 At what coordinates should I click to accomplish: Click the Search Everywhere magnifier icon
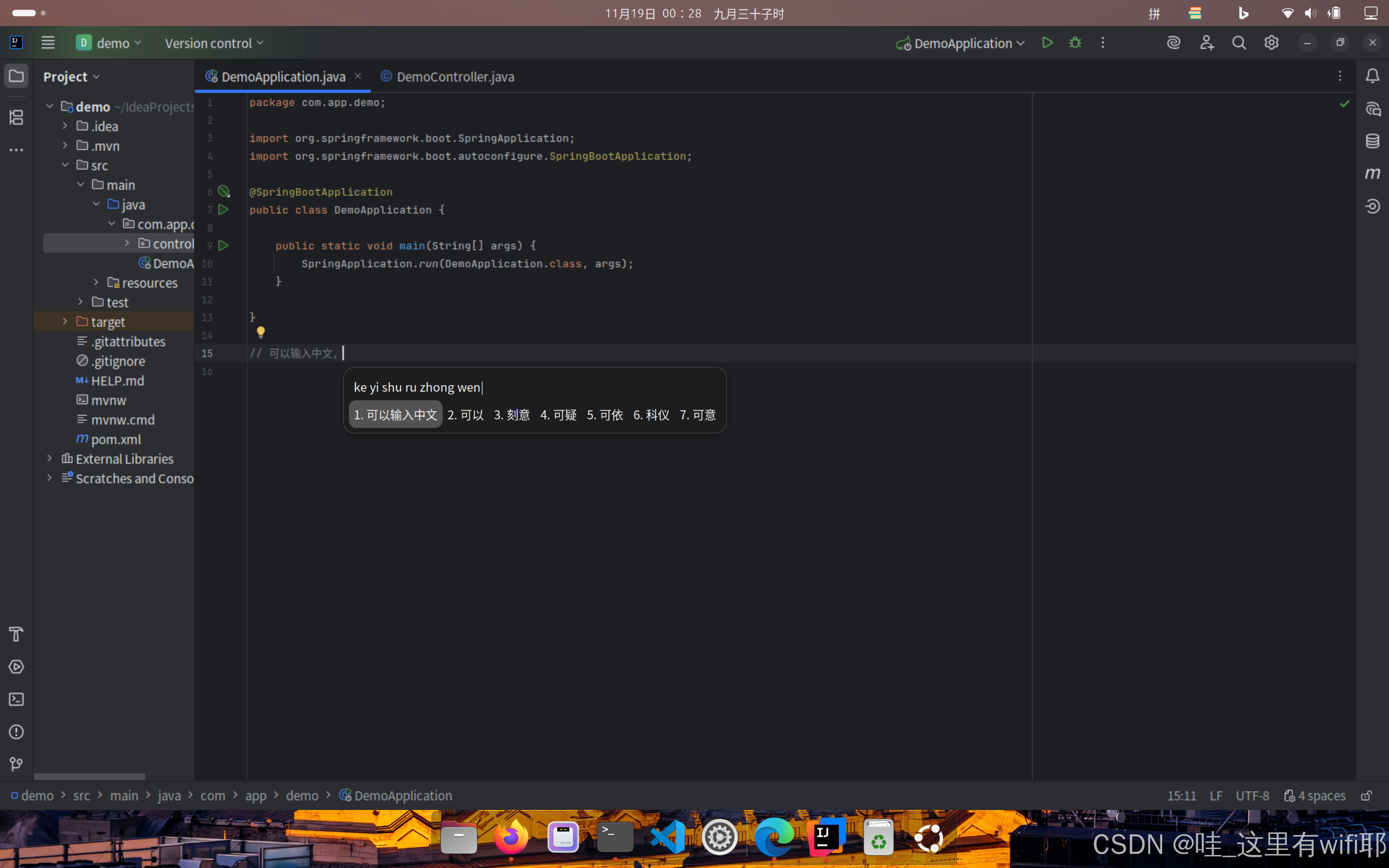point(1239,43)
